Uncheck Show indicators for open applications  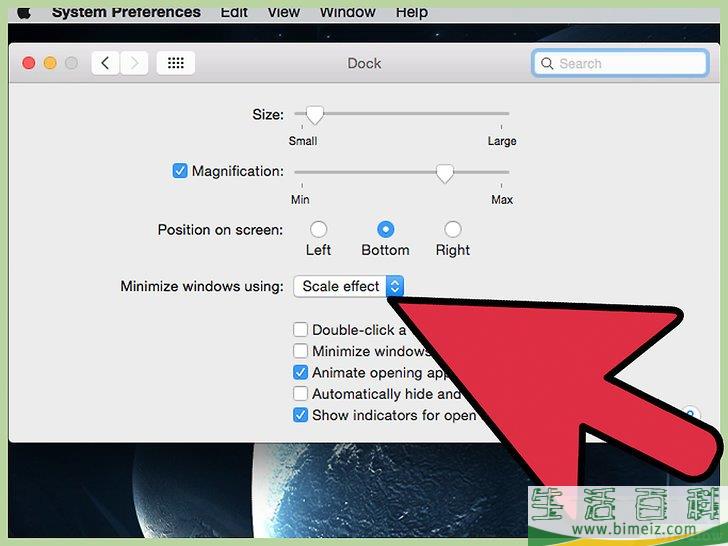[x=300, y=415]
